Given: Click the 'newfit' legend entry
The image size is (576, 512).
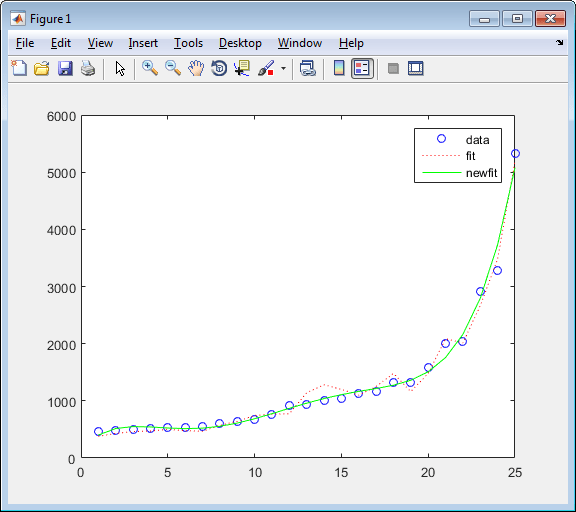Looking at the screenshot, I should coord(481,173).
